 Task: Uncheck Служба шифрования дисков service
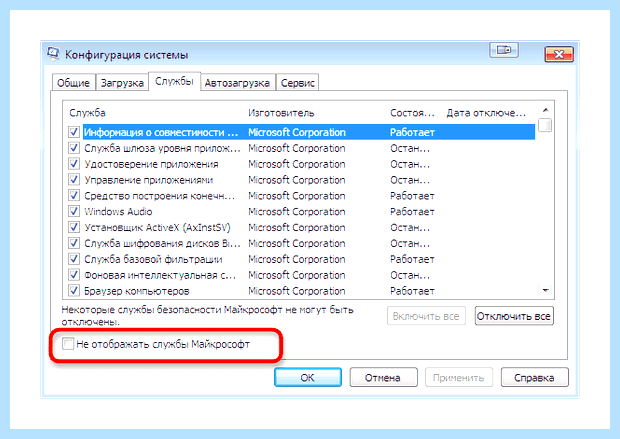tap(74, 243)
